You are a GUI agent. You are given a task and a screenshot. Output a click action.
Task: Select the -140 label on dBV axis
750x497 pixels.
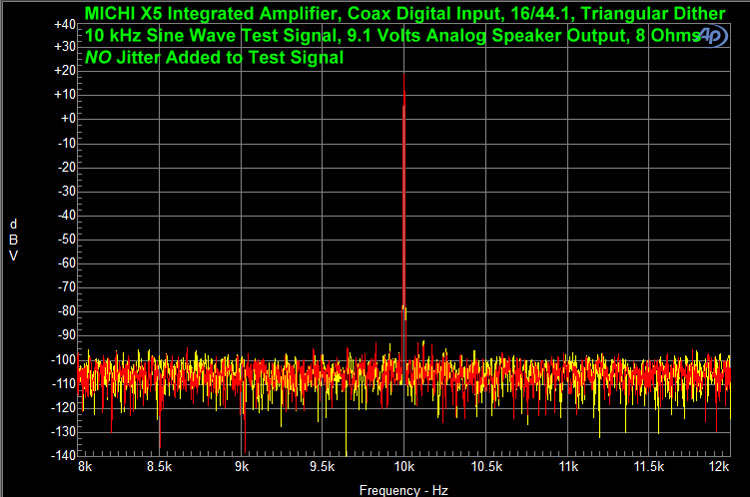(x=60, y=454)
